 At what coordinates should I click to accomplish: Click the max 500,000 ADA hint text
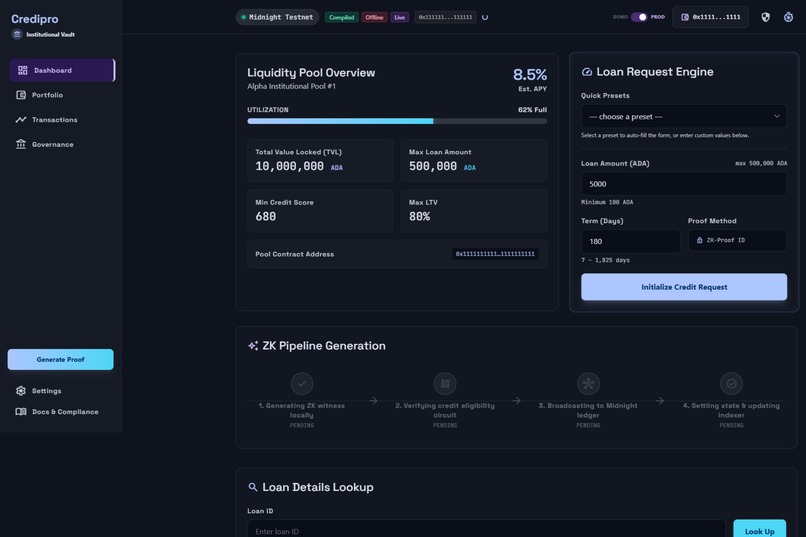click(x=761, y=163)
